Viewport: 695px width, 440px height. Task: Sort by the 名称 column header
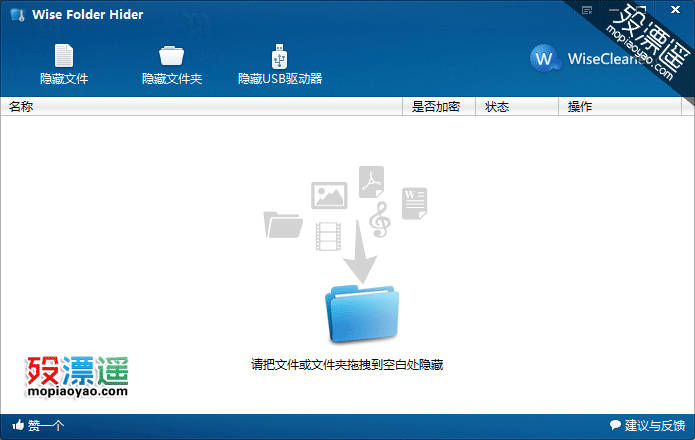point(201,106)
